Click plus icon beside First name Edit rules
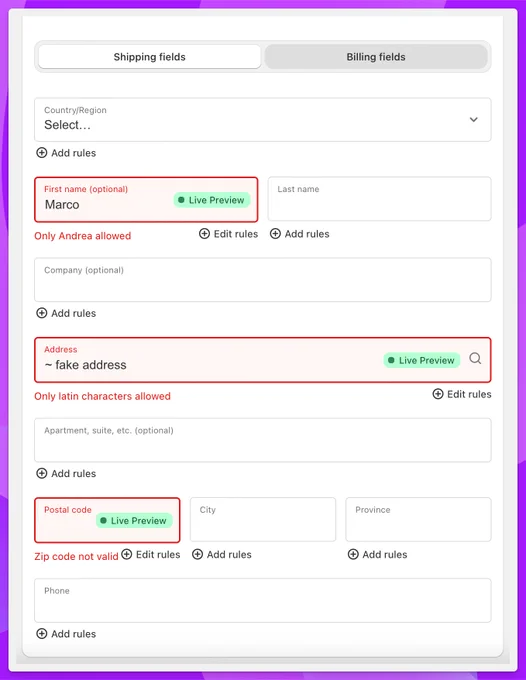 (x=204, y=234)
